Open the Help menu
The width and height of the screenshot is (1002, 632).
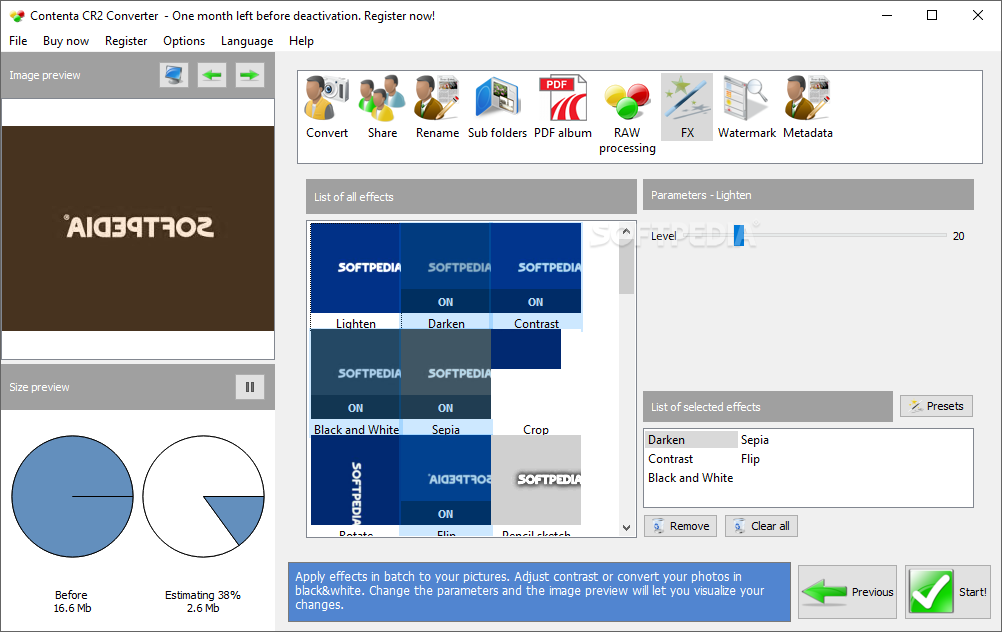(301, 41)
